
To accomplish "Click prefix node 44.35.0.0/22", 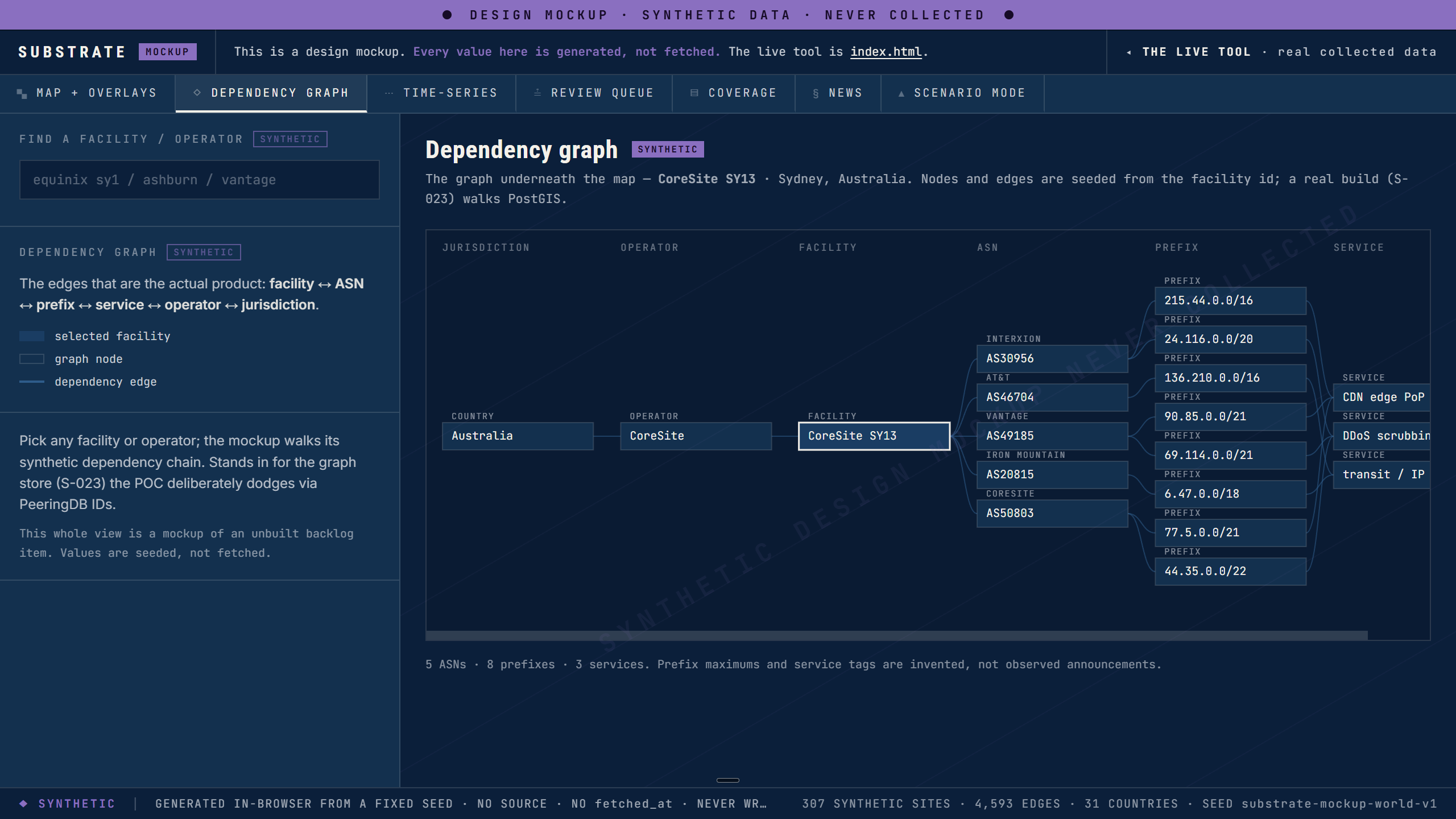I will (x=1231, y=572).
